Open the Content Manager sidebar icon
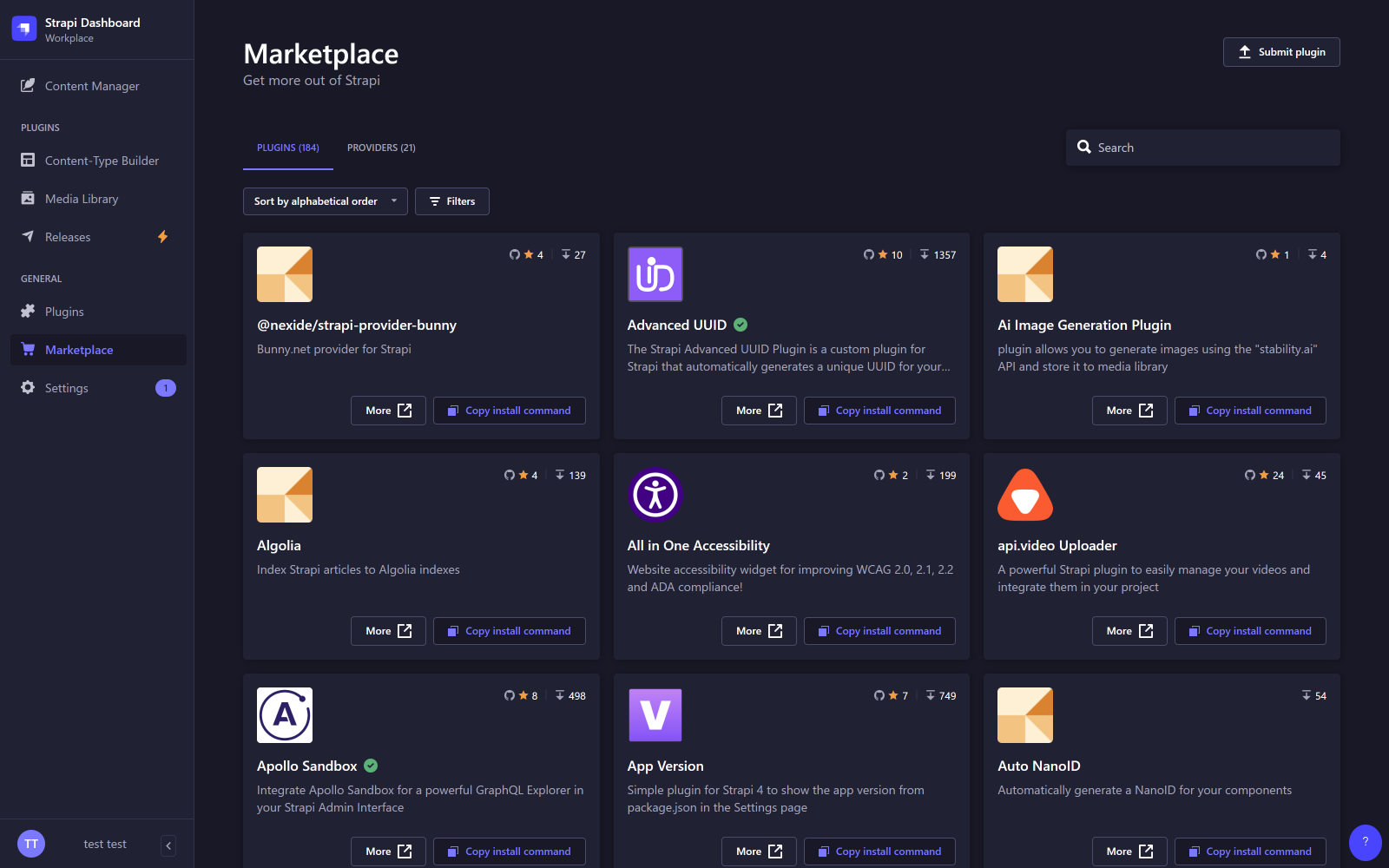The image size is (1389, 868). click(x=28, y=85)
